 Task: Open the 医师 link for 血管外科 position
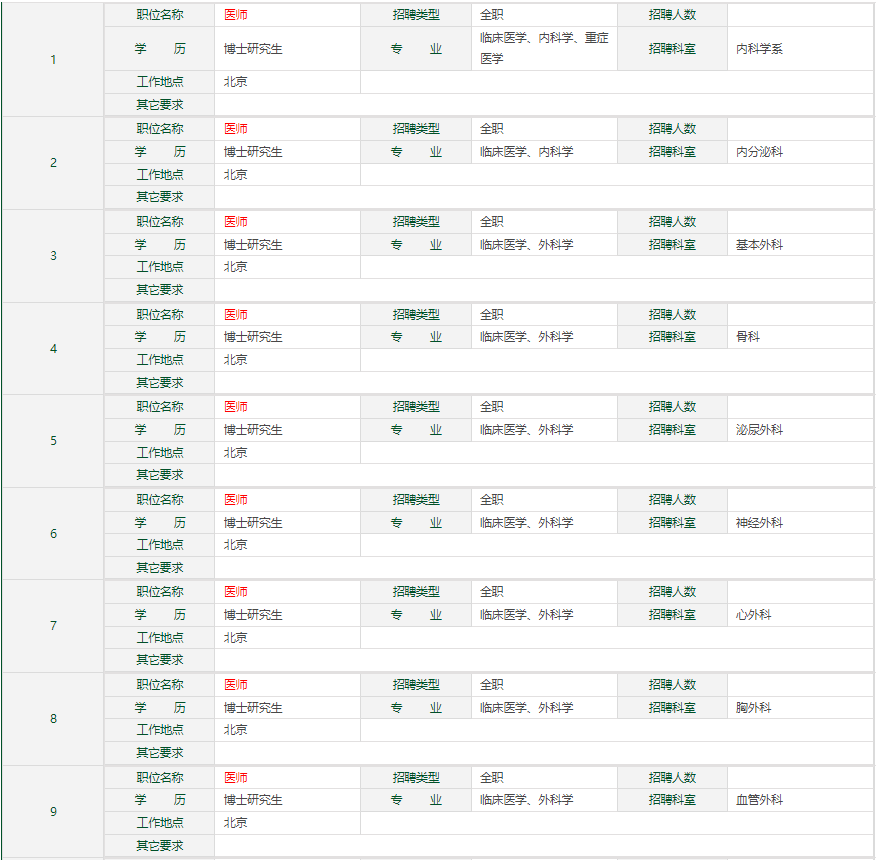tap(236, 778)
